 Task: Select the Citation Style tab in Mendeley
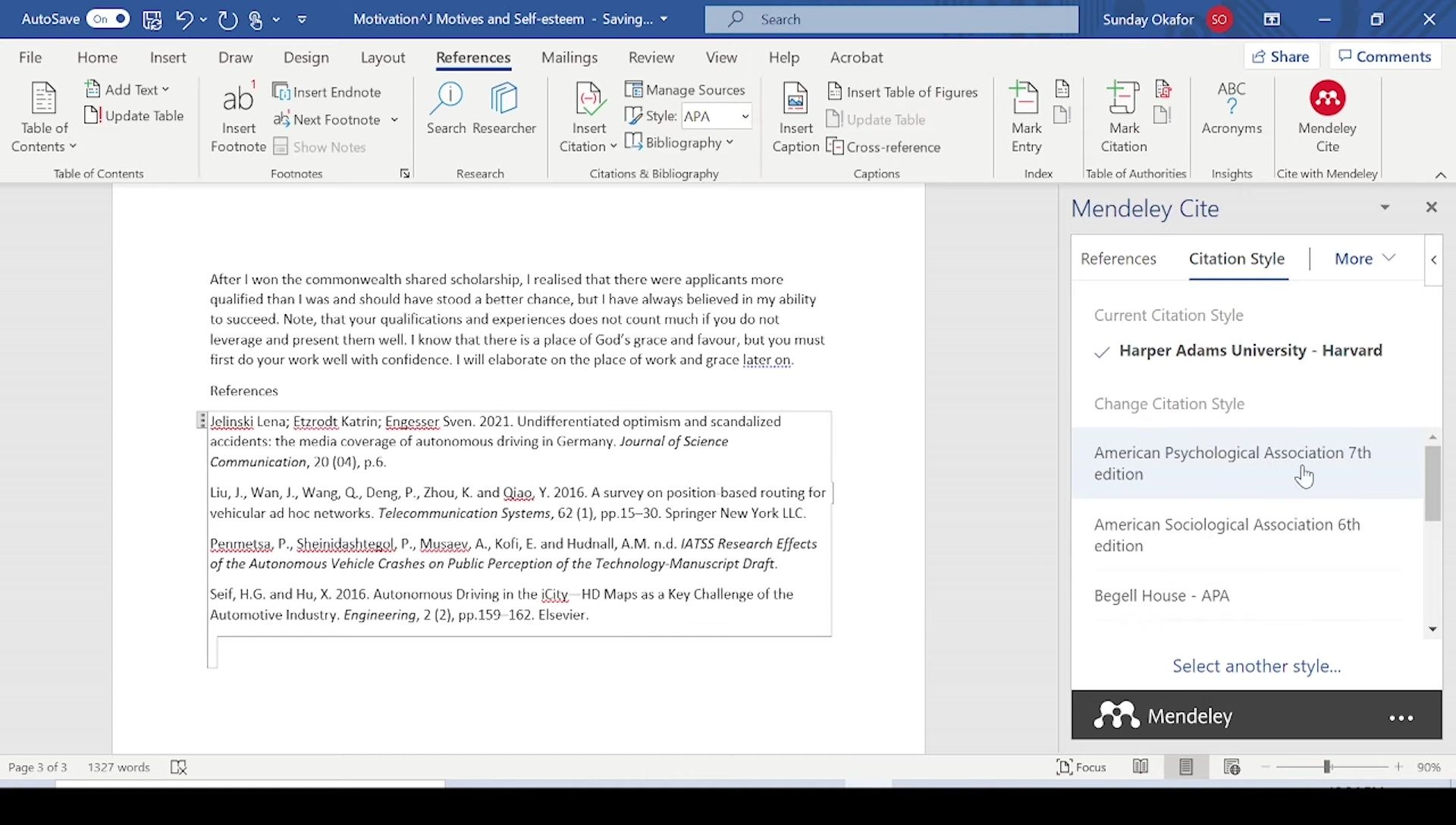coord(1236,259)
